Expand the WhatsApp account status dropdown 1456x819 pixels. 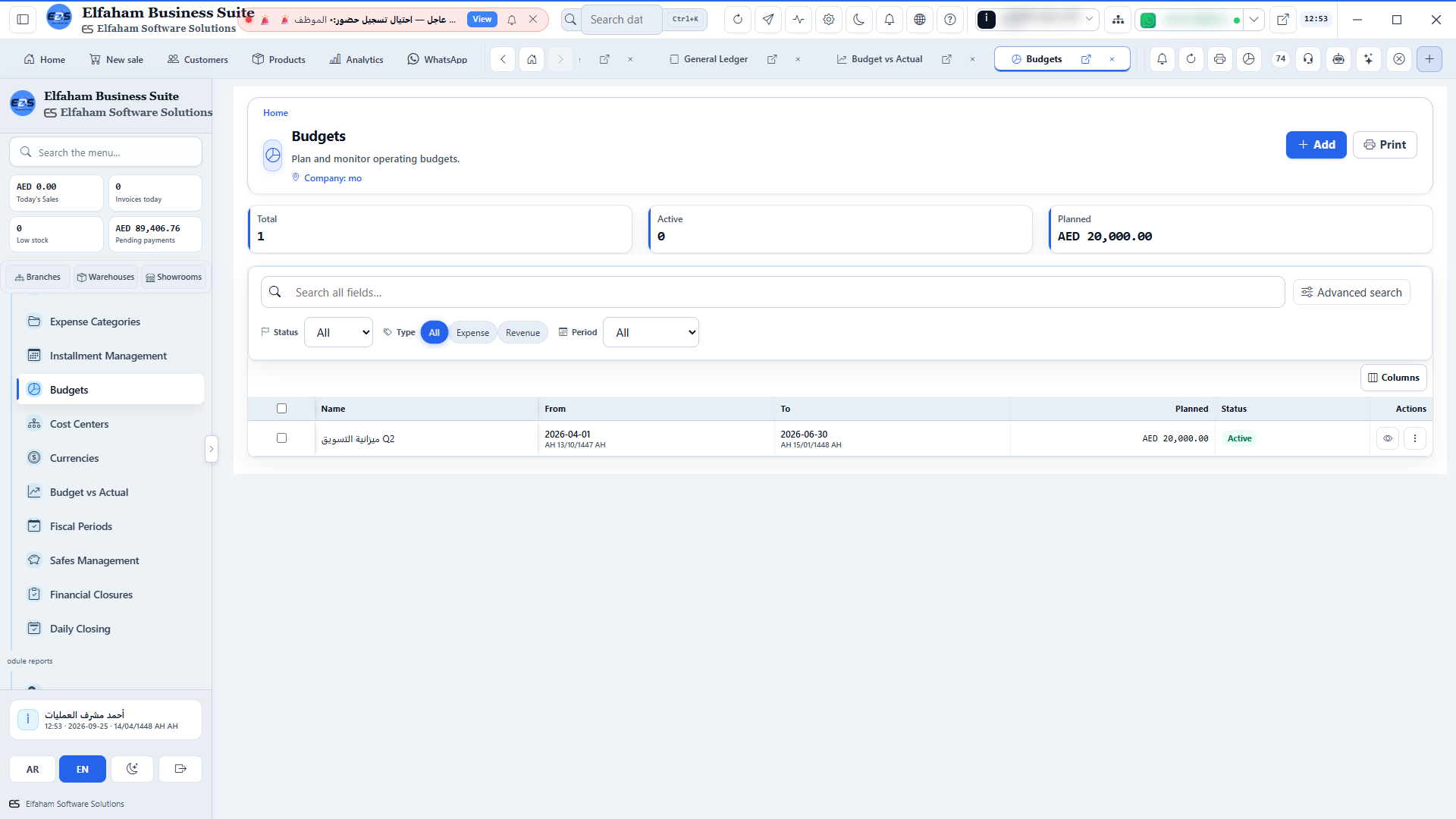[x=1254, y=20]
